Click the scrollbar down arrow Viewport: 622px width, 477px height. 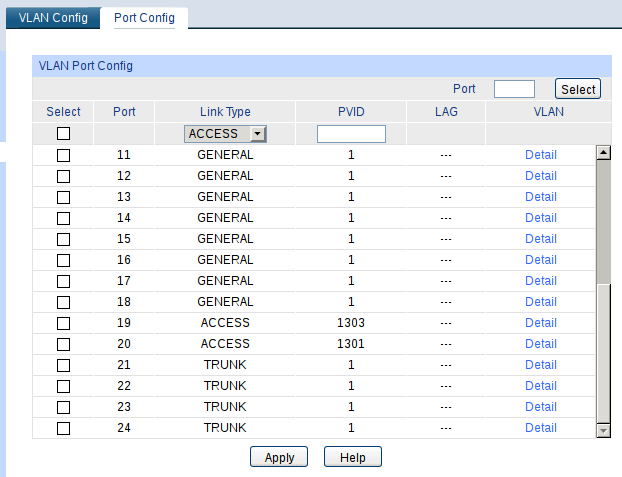[x=603, y=430]
